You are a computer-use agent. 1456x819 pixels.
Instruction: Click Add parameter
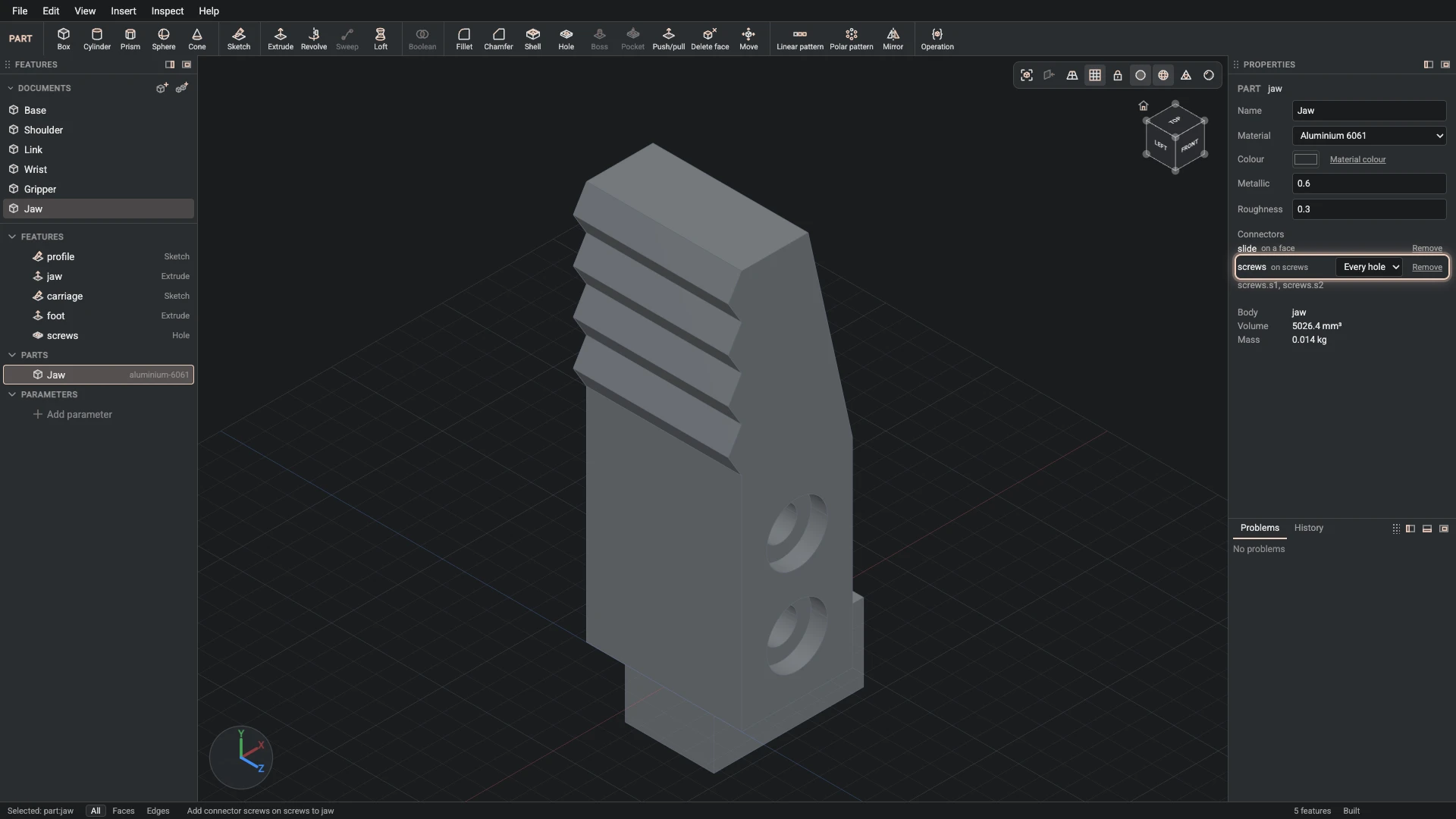click(x=73, y=414)
